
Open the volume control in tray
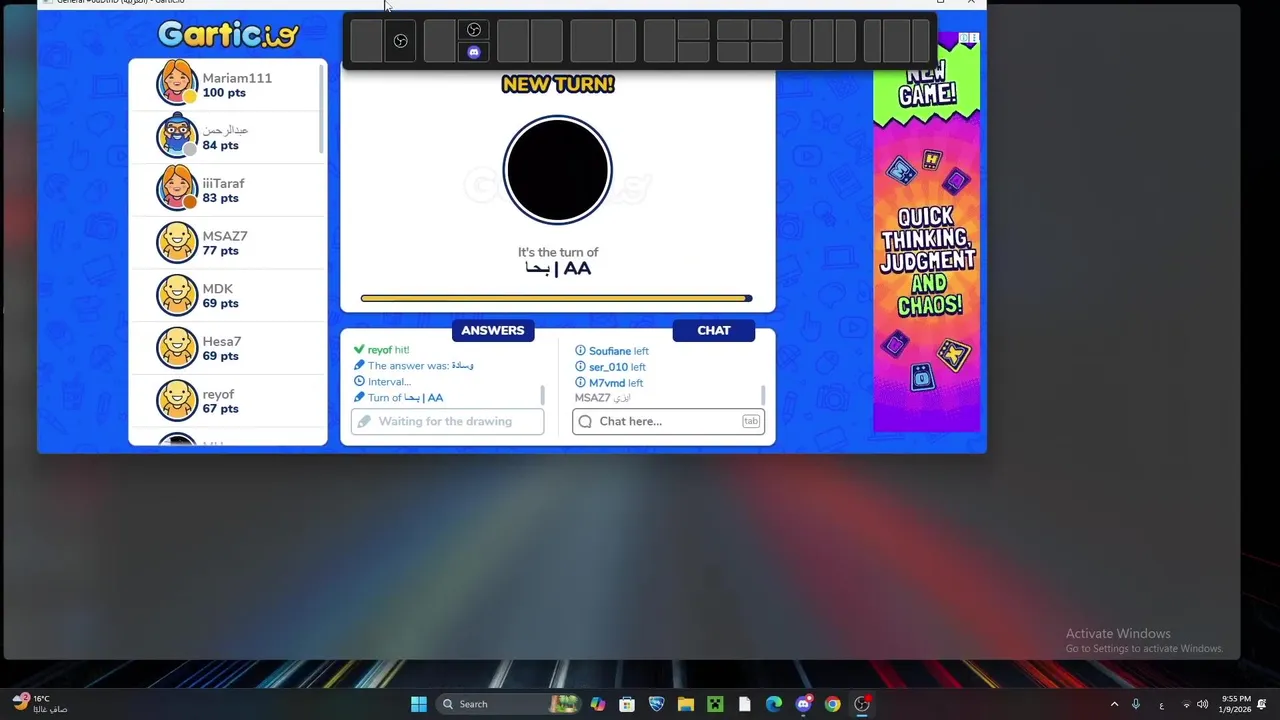point(1202,704)
